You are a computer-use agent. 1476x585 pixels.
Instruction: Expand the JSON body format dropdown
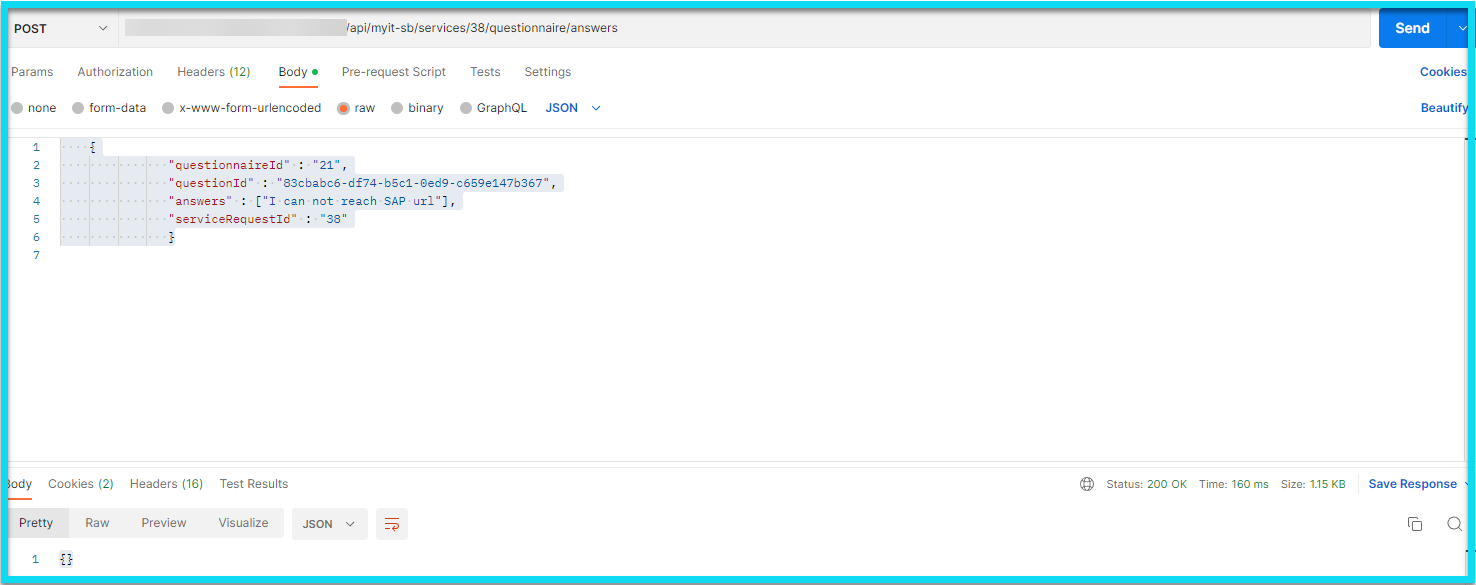click(573, 108)
